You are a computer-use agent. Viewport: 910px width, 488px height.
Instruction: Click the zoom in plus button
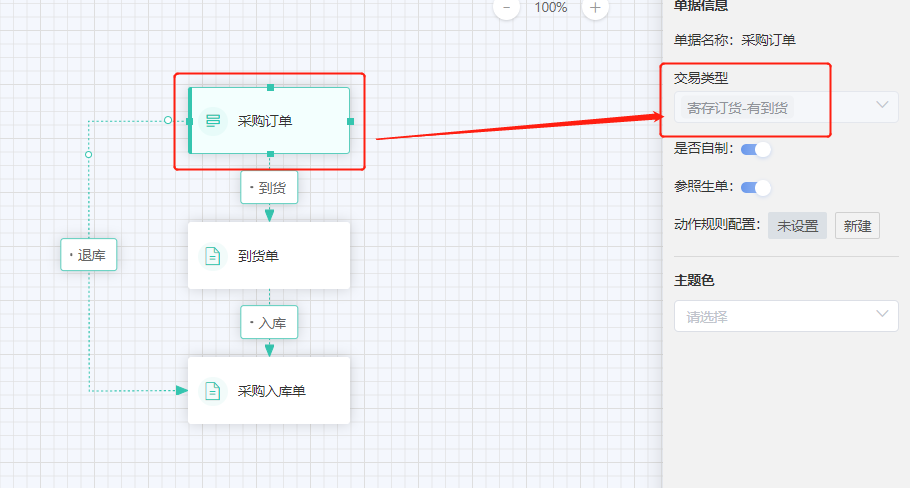click(x=595, y=7)
